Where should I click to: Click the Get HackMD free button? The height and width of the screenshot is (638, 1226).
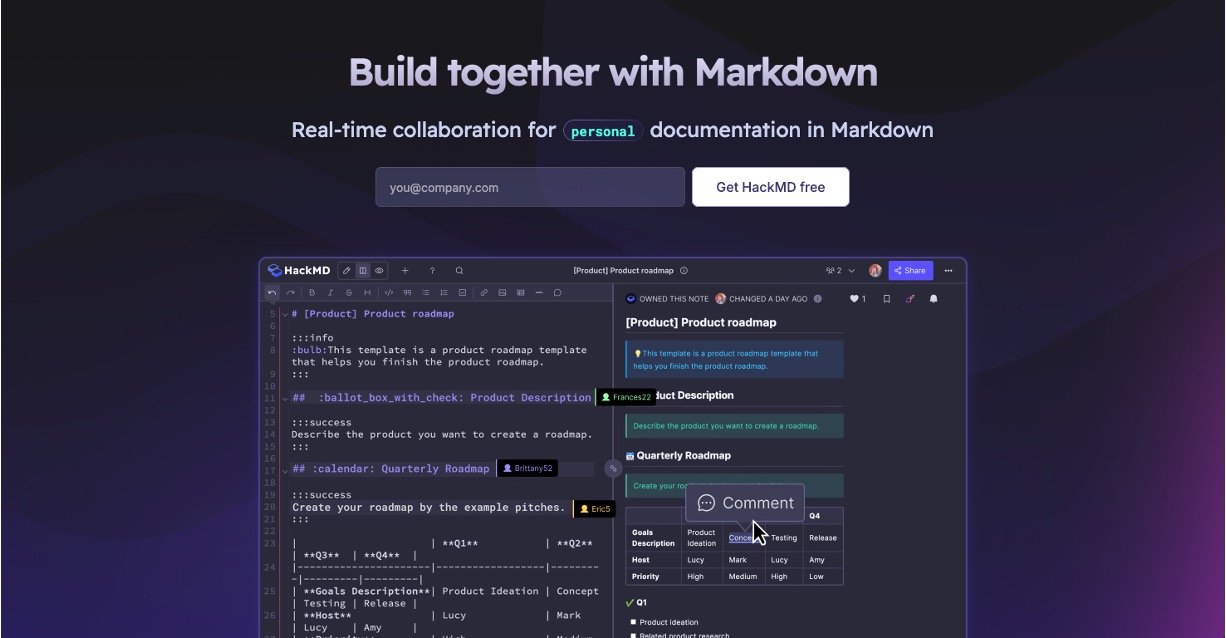point(770,187)
